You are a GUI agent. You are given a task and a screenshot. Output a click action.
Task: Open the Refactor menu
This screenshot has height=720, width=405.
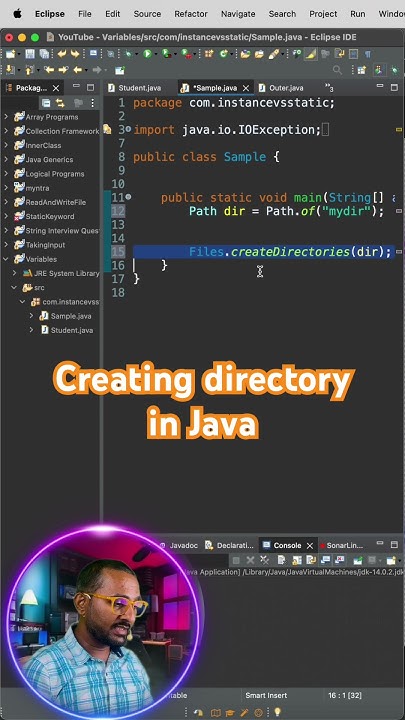tap(191, 14)
